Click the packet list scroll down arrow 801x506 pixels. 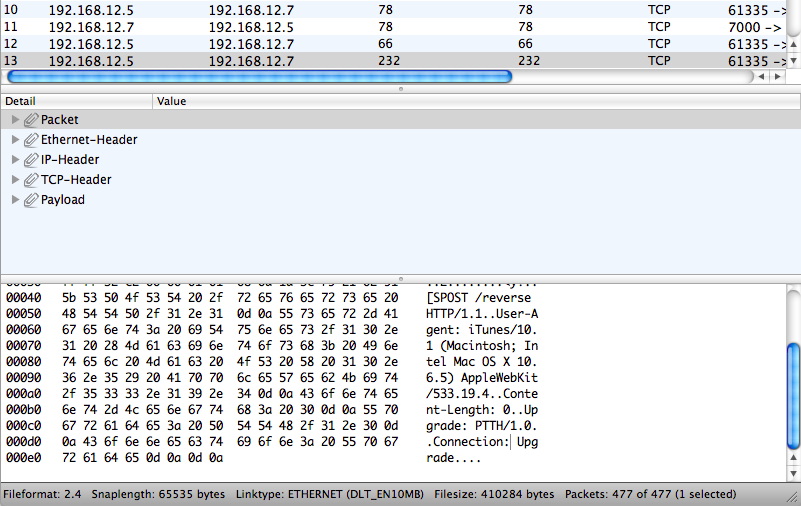(x=793, y=60)
